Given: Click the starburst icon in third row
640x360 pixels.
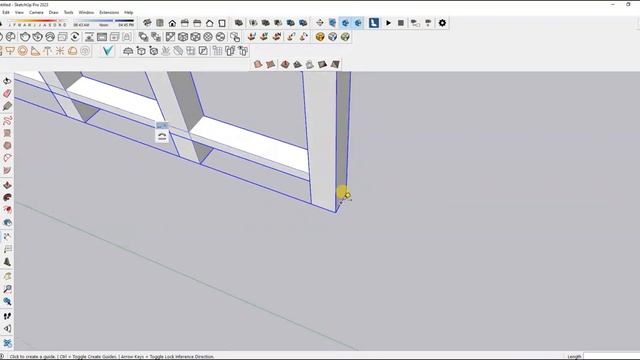Looking at the screenshot, I should 60,51.
